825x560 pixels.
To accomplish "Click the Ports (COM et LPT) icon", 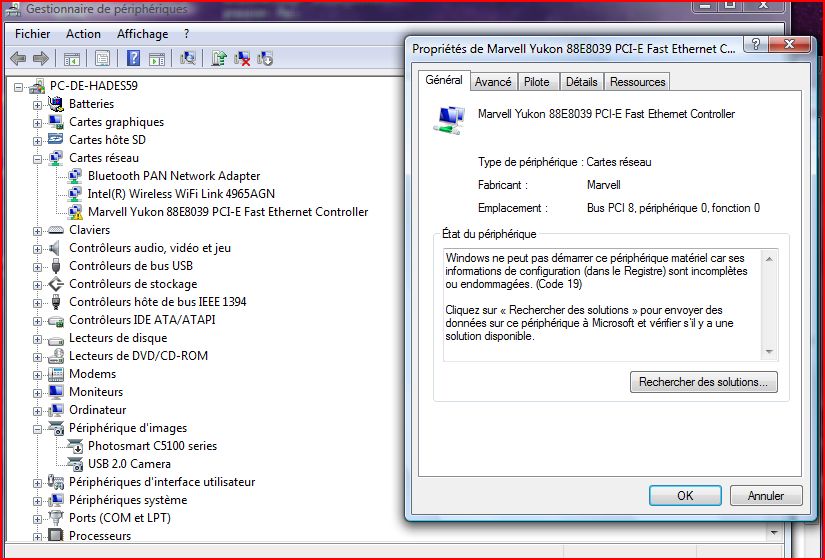I will pos(56,517).
